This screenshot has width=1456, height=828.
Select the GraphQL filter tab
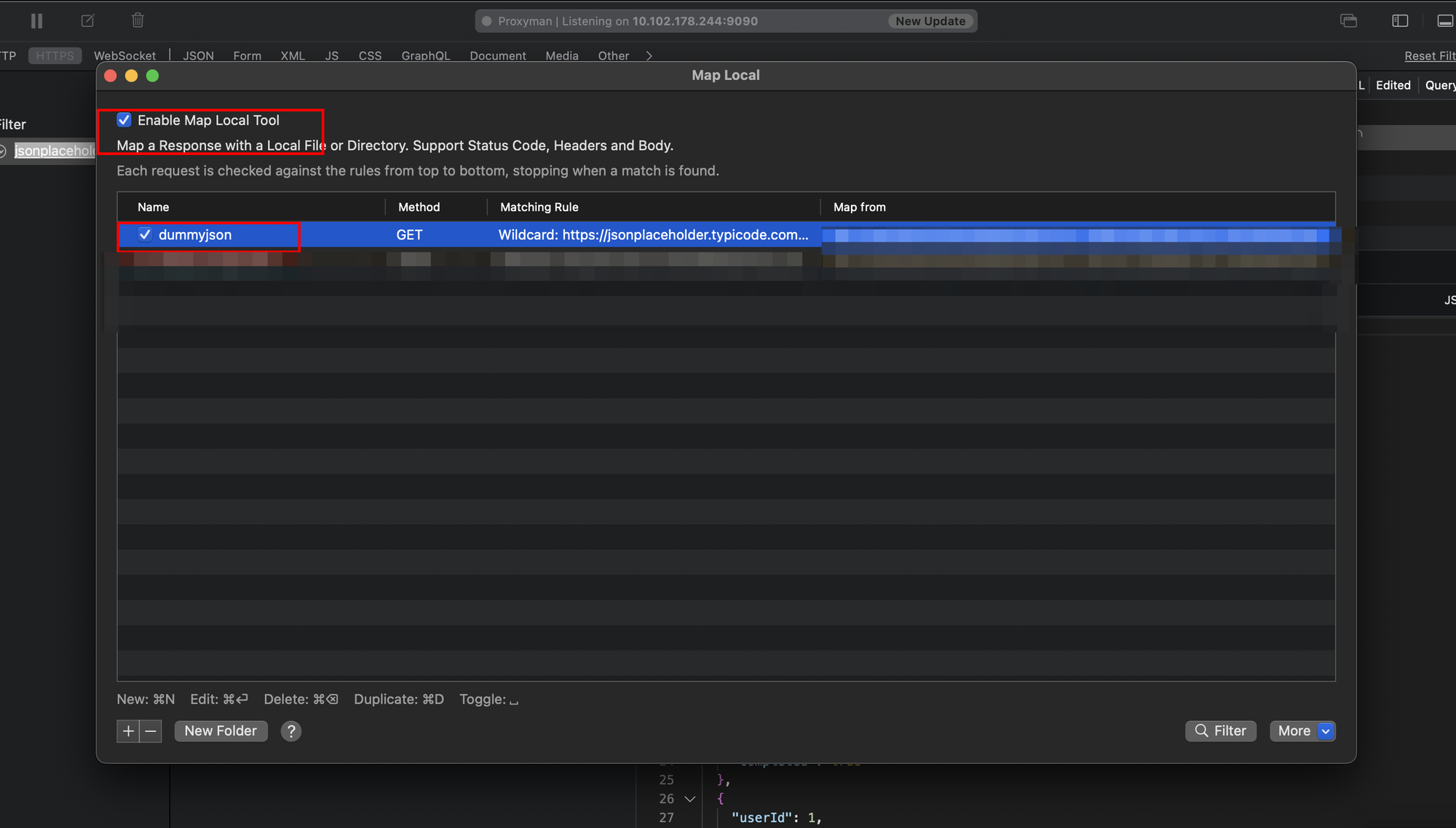click(425, 56)
